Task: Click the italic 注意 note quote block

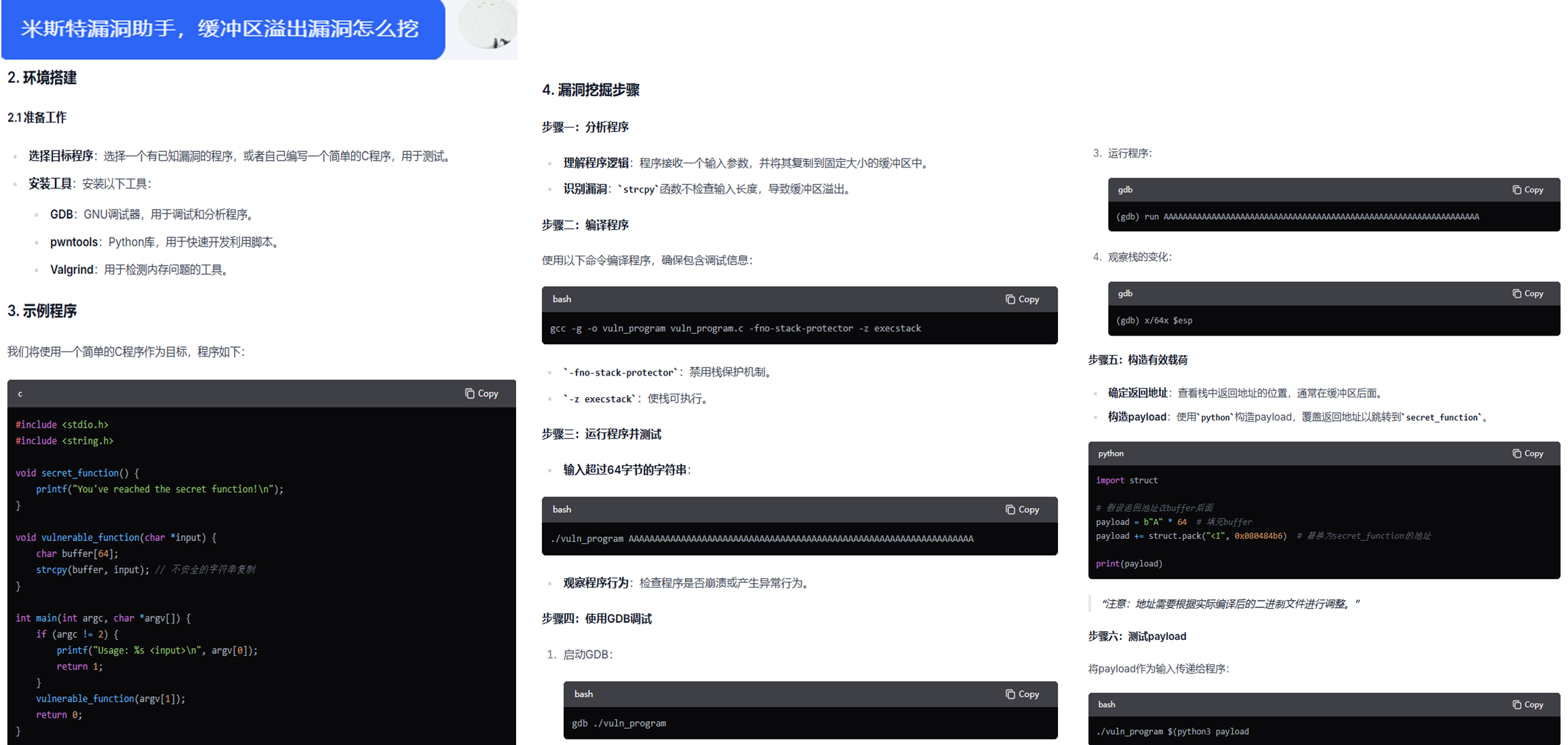Action: (1229, 603)
